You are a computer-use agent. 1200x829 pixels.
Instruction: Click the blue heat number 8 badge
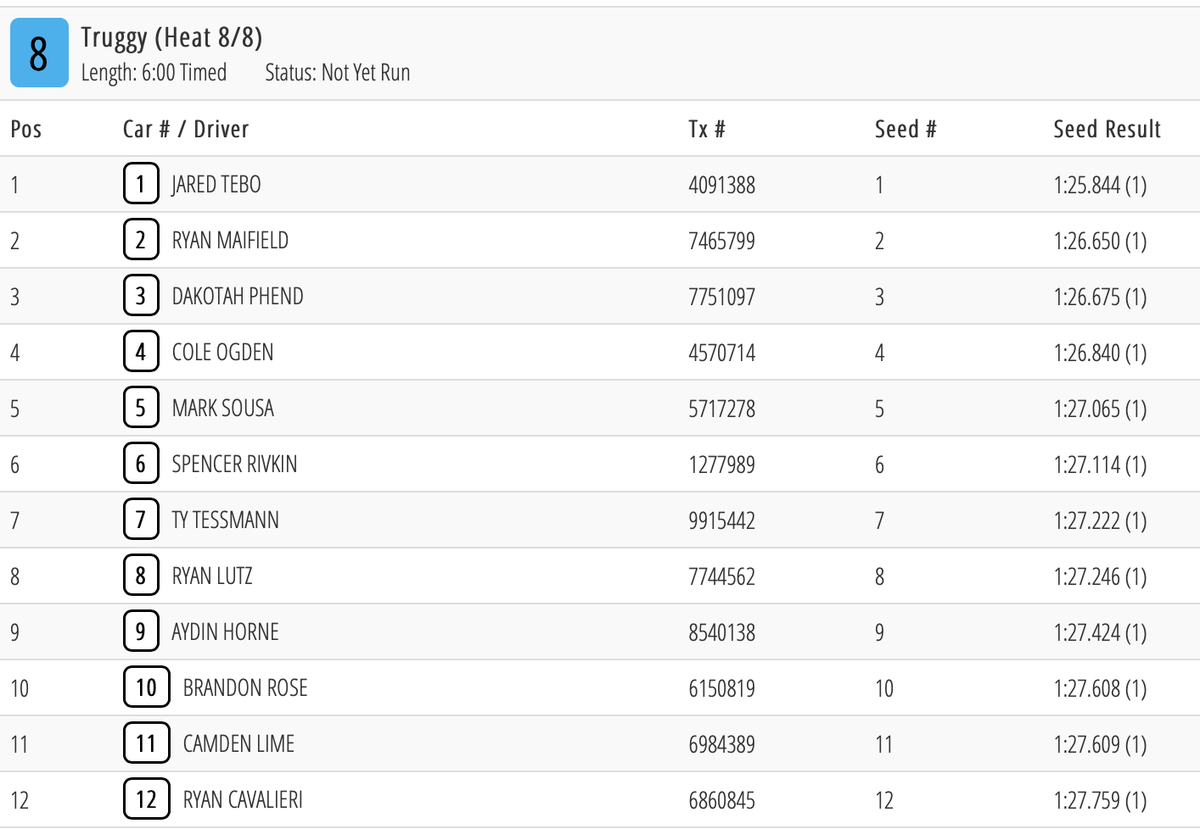coord(39,53)
